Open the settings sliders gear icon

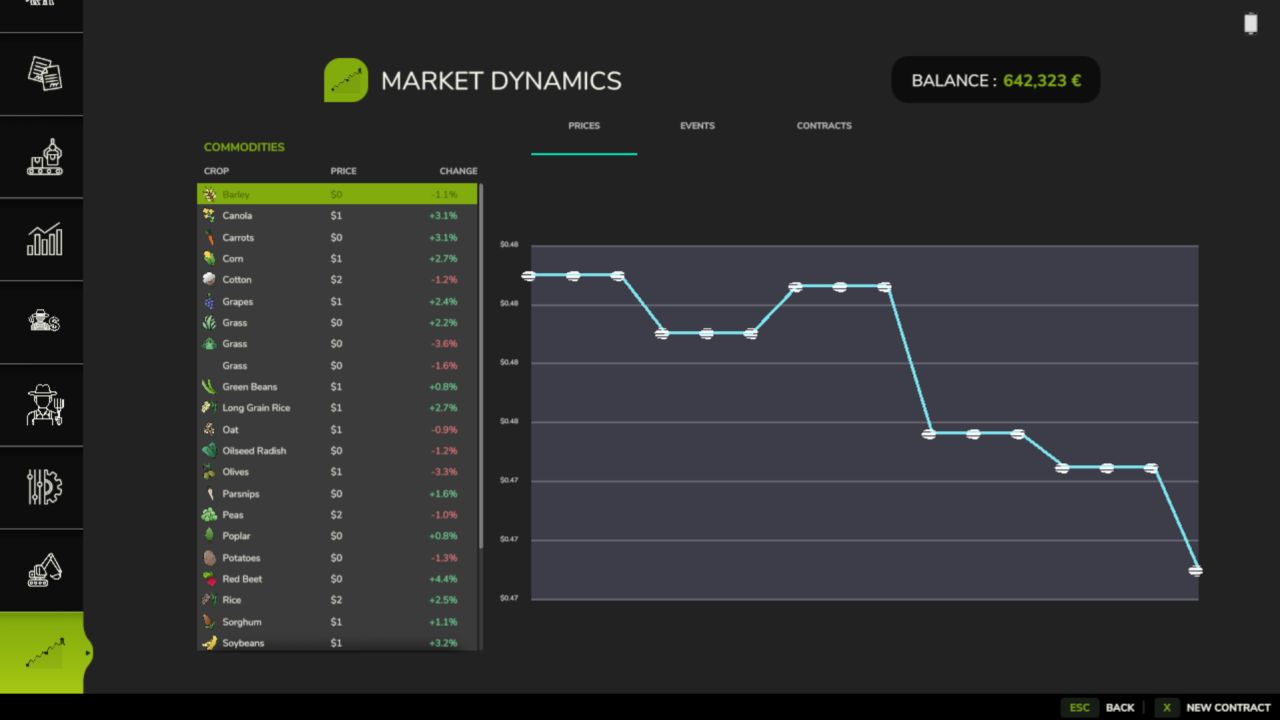coord(43,487)
